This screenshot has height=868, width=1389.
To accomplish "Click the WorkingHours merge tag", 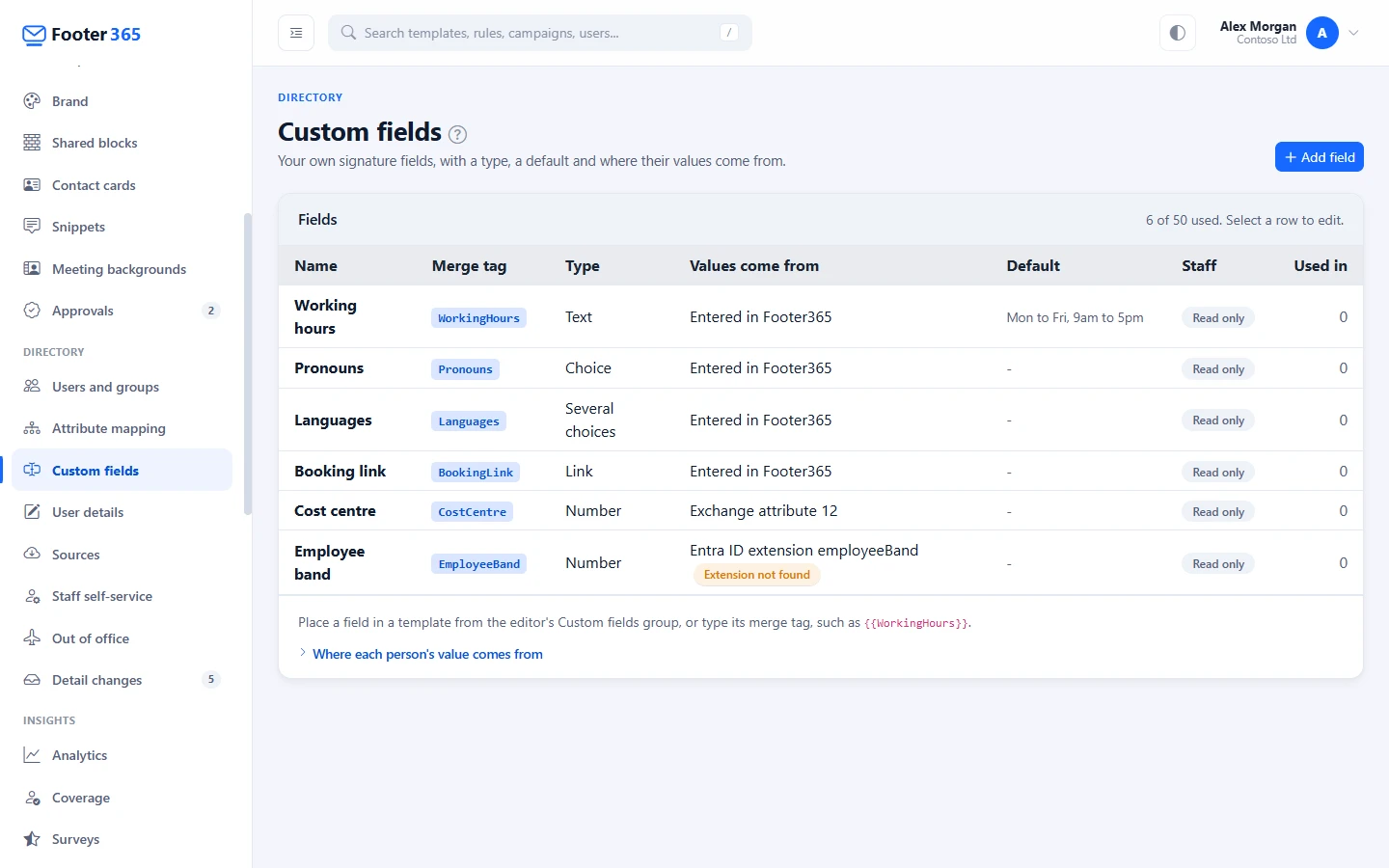I will tap(478, 318).
